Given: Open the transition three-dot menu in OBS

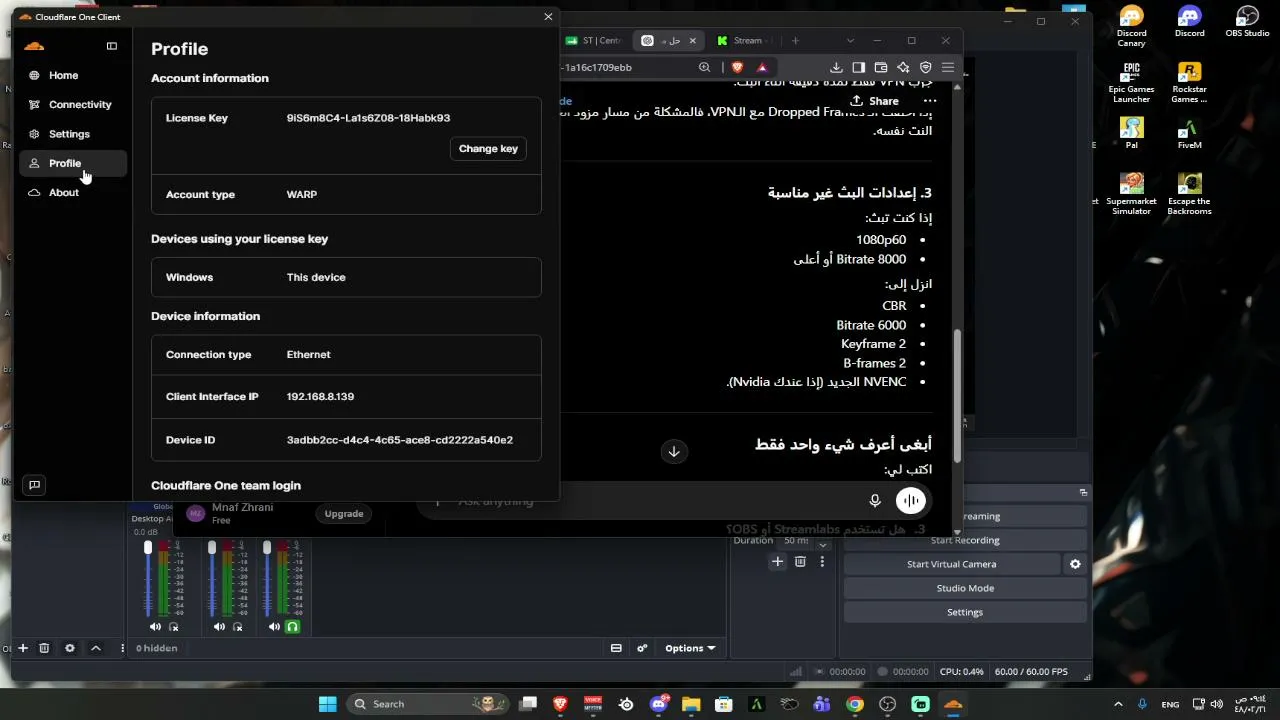Looking at the screenshot, I should click(822, 562).
